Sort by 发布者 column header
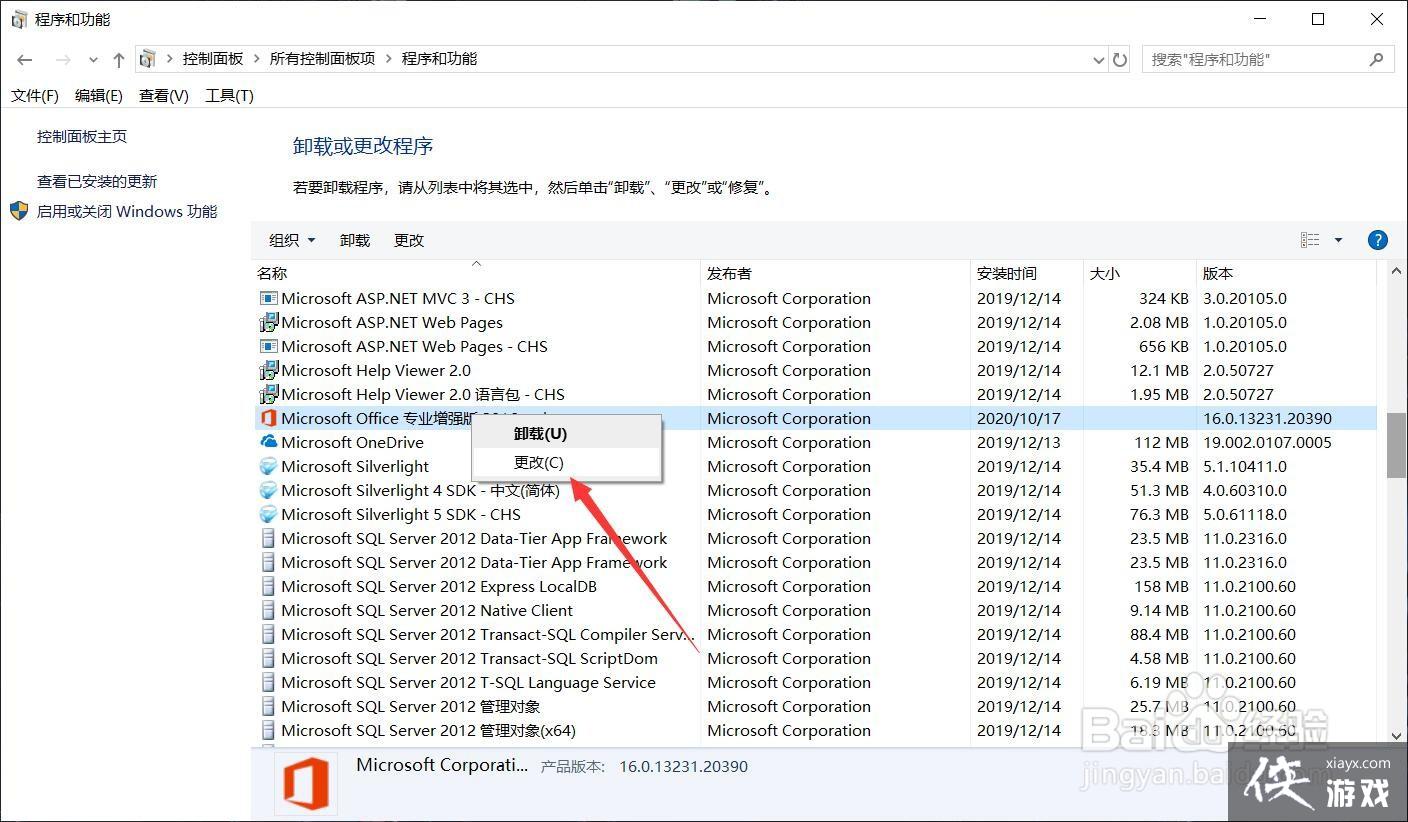This screenshot has width=1408, height=822. point(835,273)
